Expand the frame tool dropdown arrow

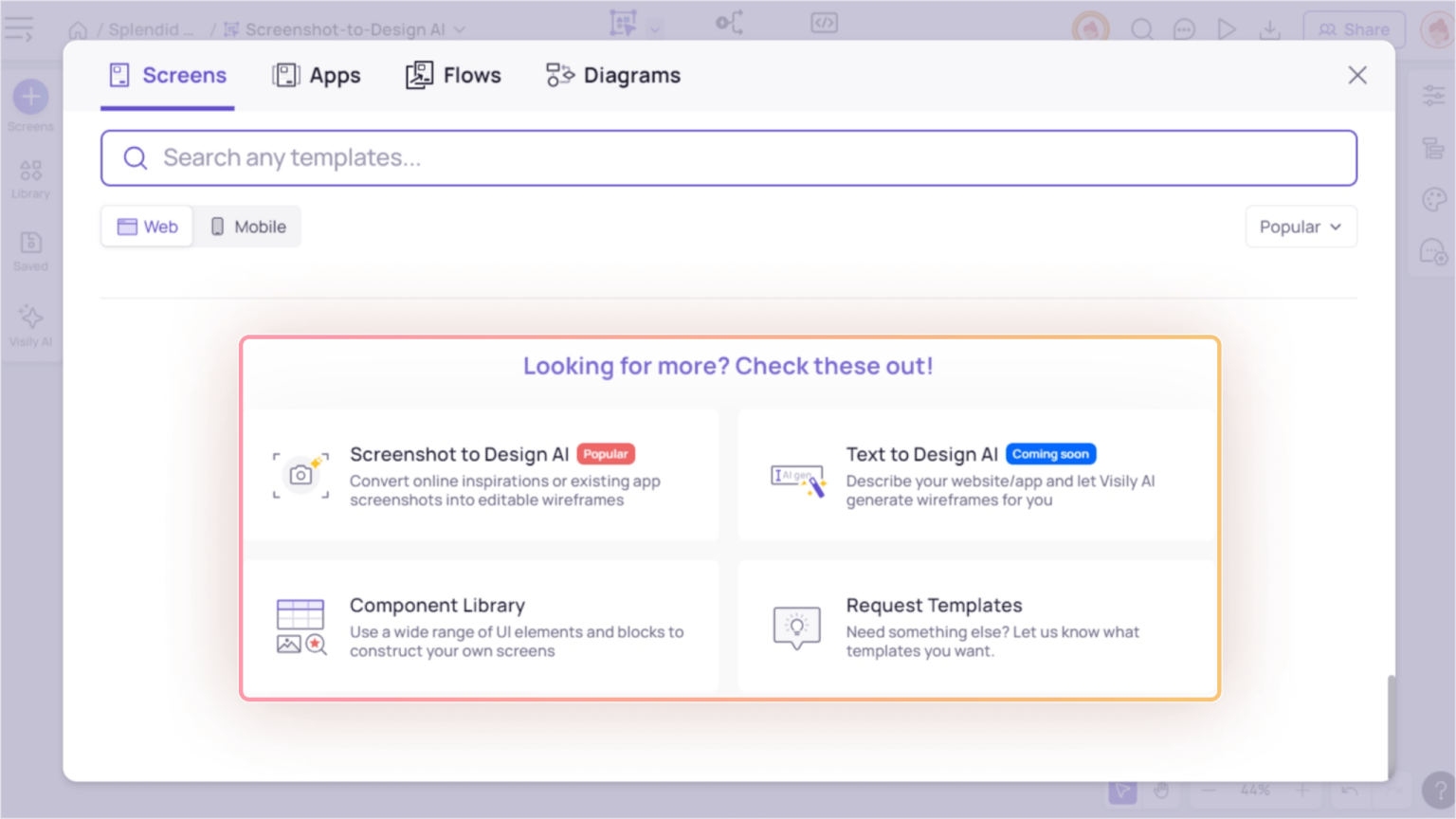pyautogui.click(x=654, y=28)
